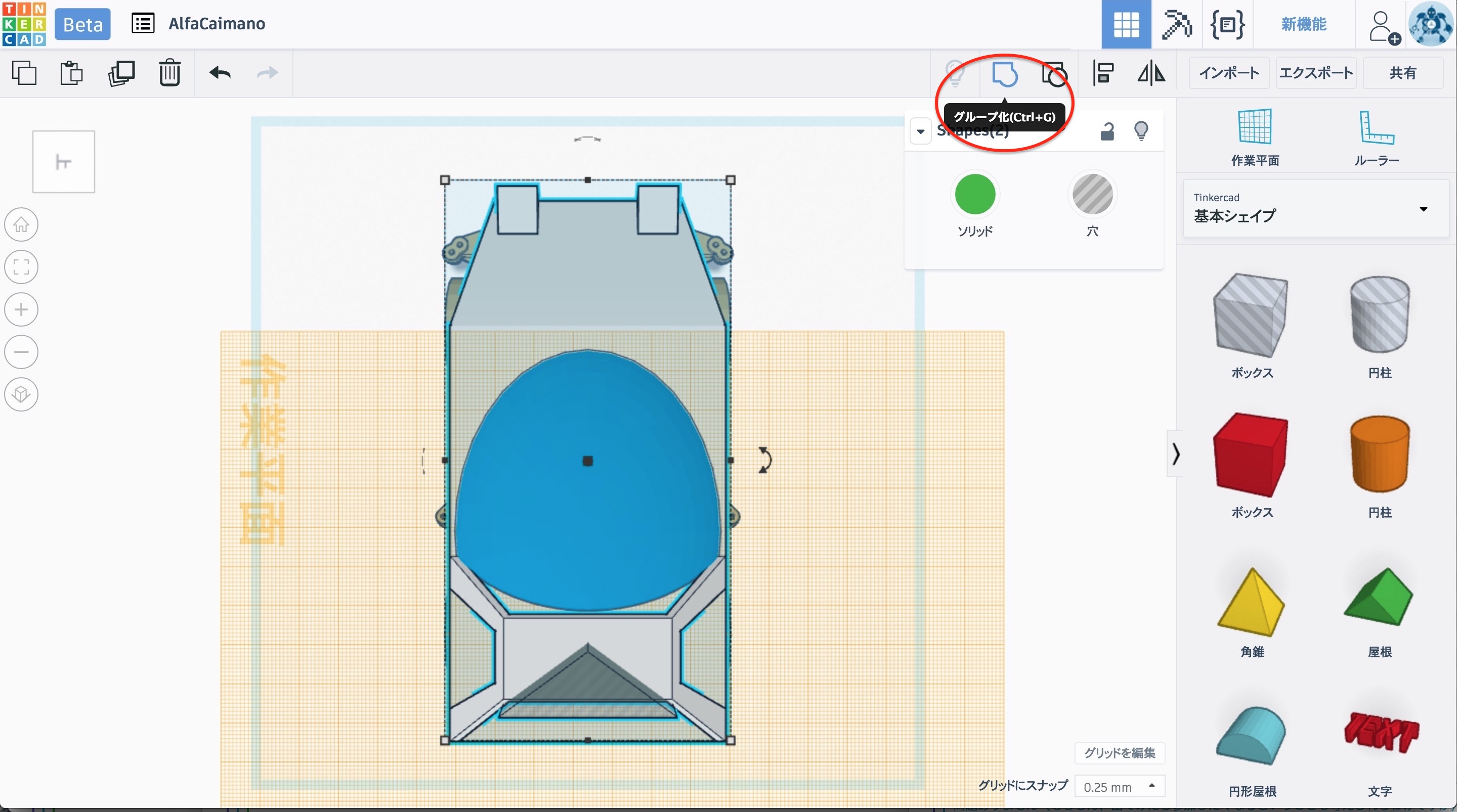
Task: Toggle lock on selected shapes
Action: (1107, 131)
